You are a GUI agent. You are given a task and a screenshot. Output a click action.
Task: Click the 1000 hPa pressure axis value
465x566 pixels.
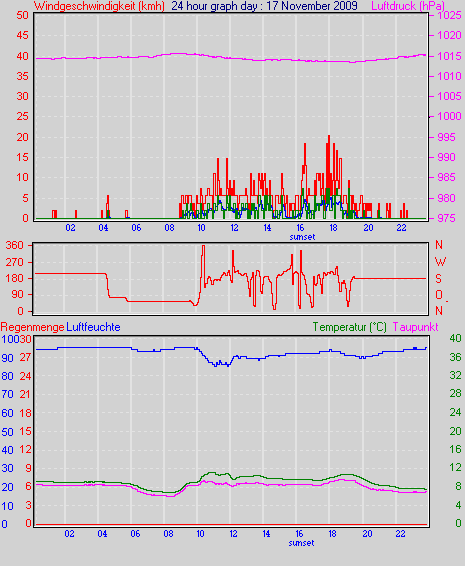(x=449, y=116)
